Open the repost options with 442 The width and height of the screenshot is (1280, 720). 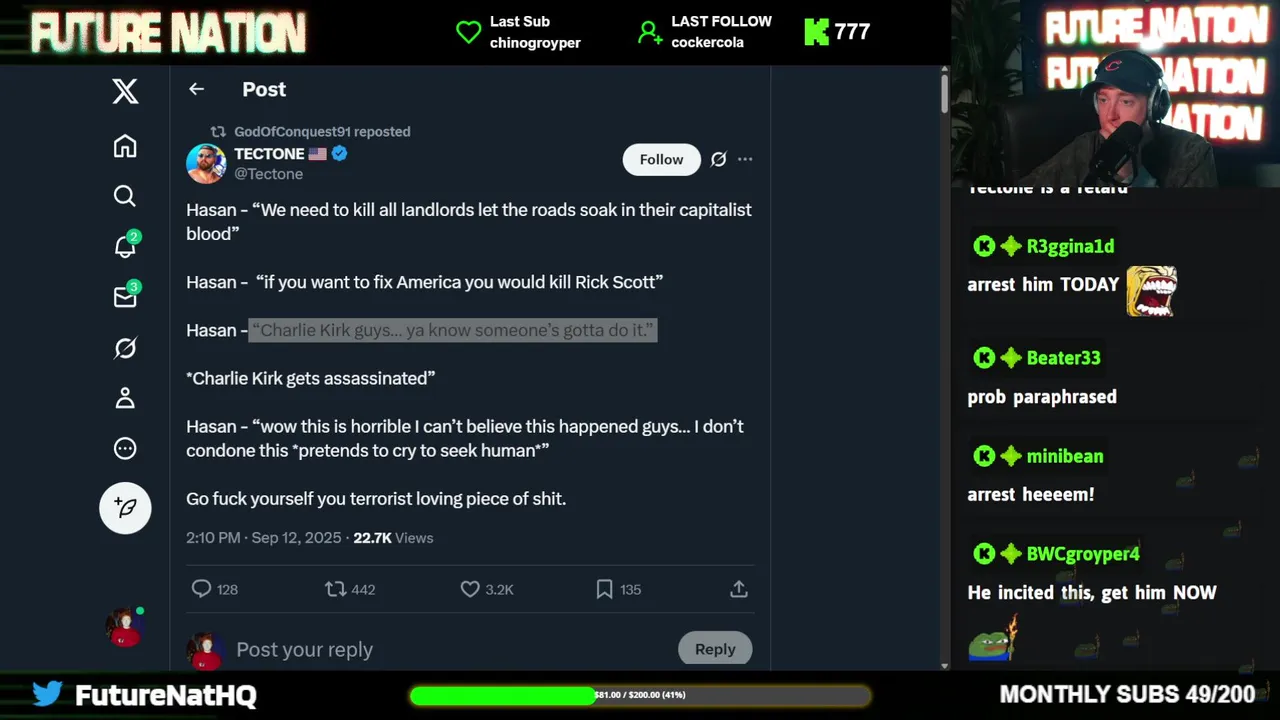(336, 589)
